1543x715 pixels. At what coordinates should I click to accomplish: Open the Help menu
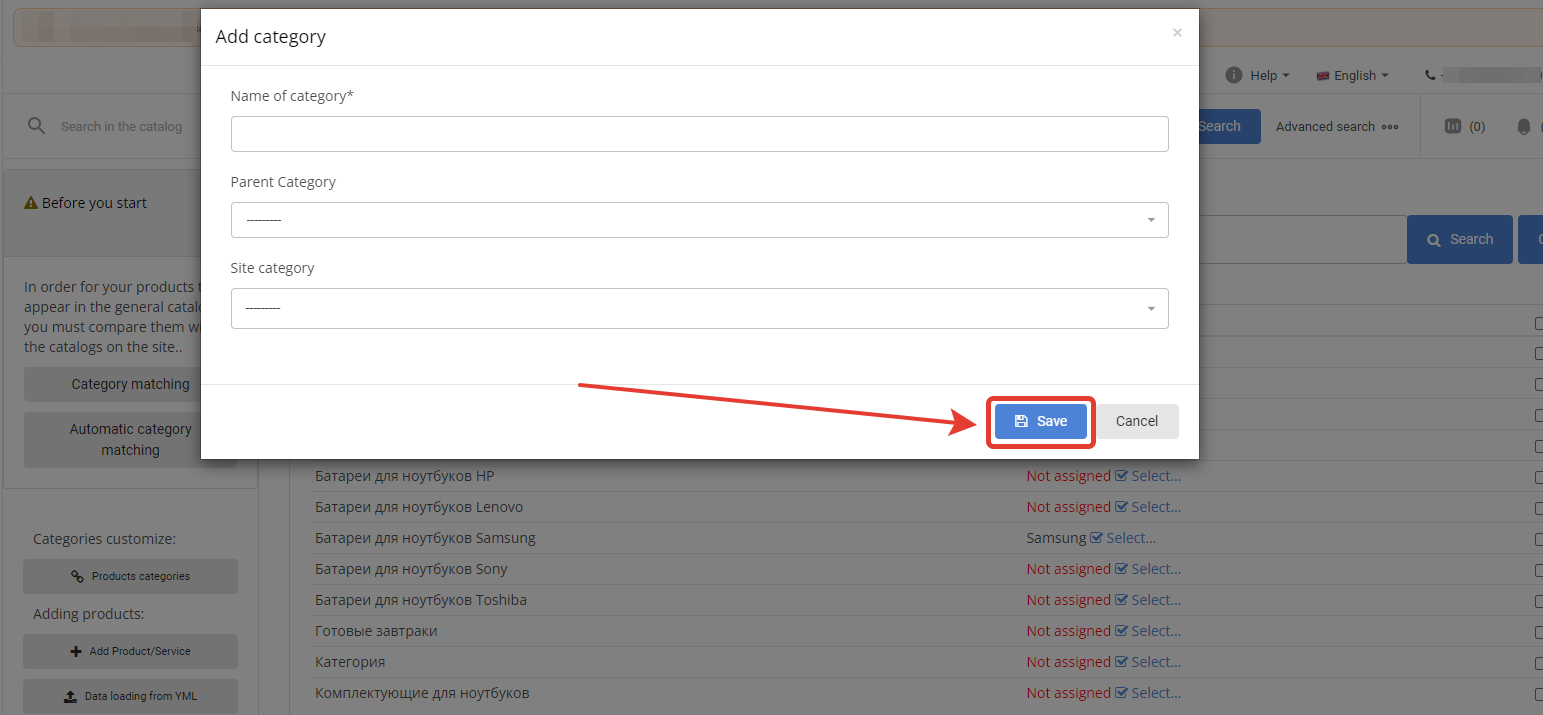click(x=1264, y=75)
